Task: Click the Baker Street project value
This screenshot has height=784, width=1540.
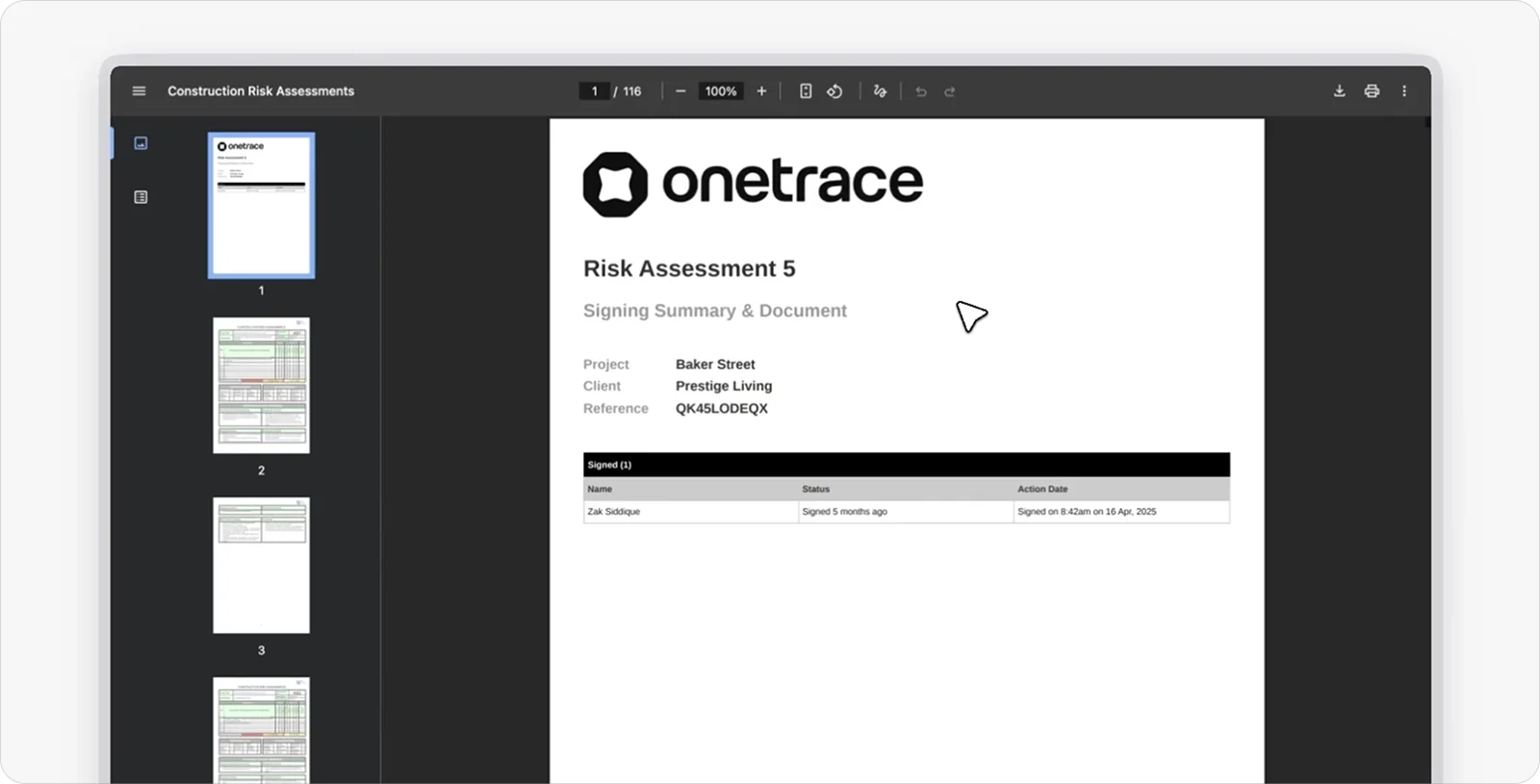Action: click(715, 365)
